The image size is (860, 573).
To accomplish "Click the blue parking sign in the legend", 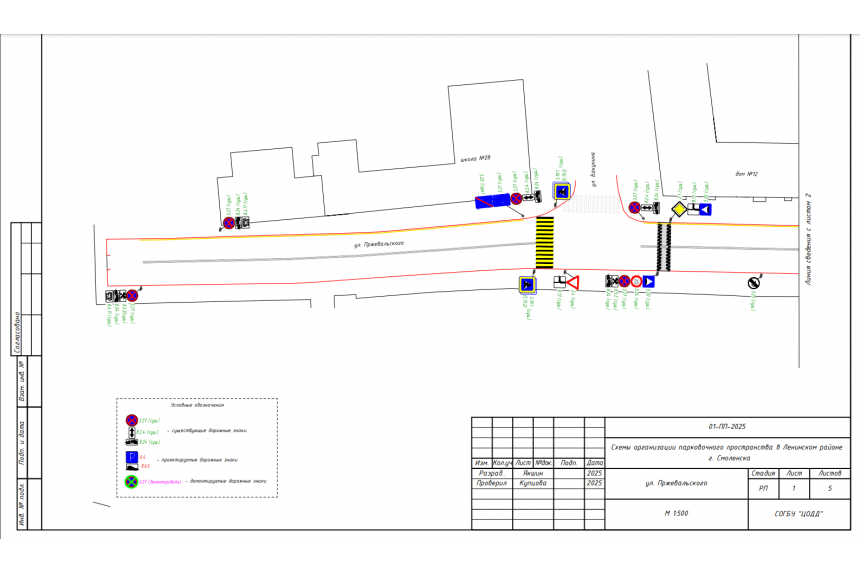I will coord(130,456).
